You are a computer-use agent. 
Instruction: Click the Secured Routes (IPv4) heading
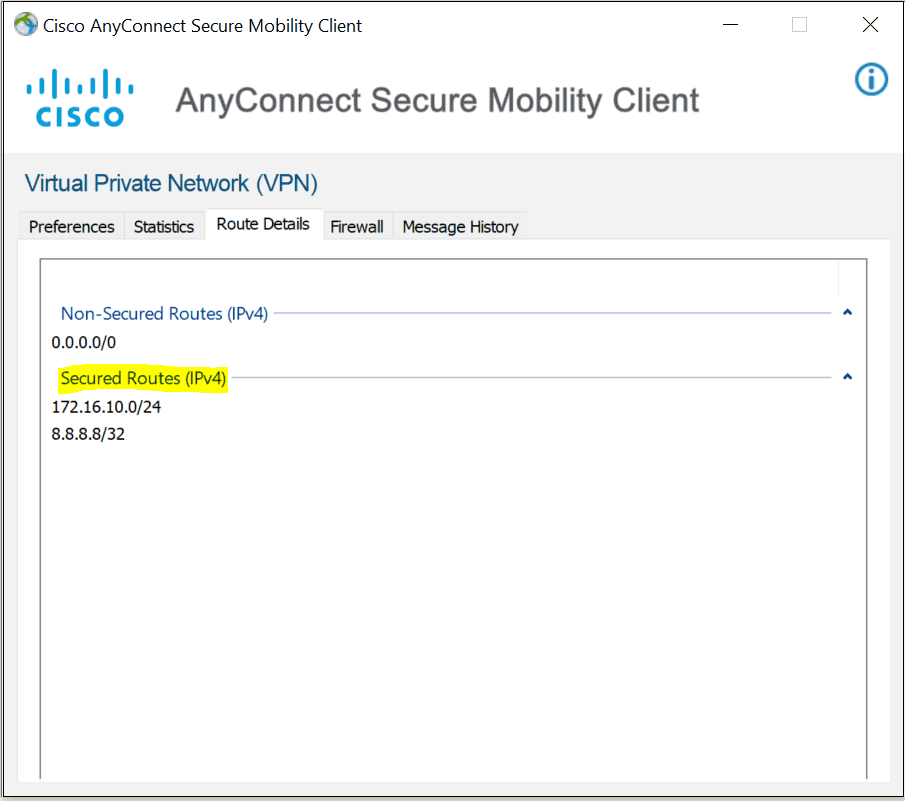click(143, 379)
